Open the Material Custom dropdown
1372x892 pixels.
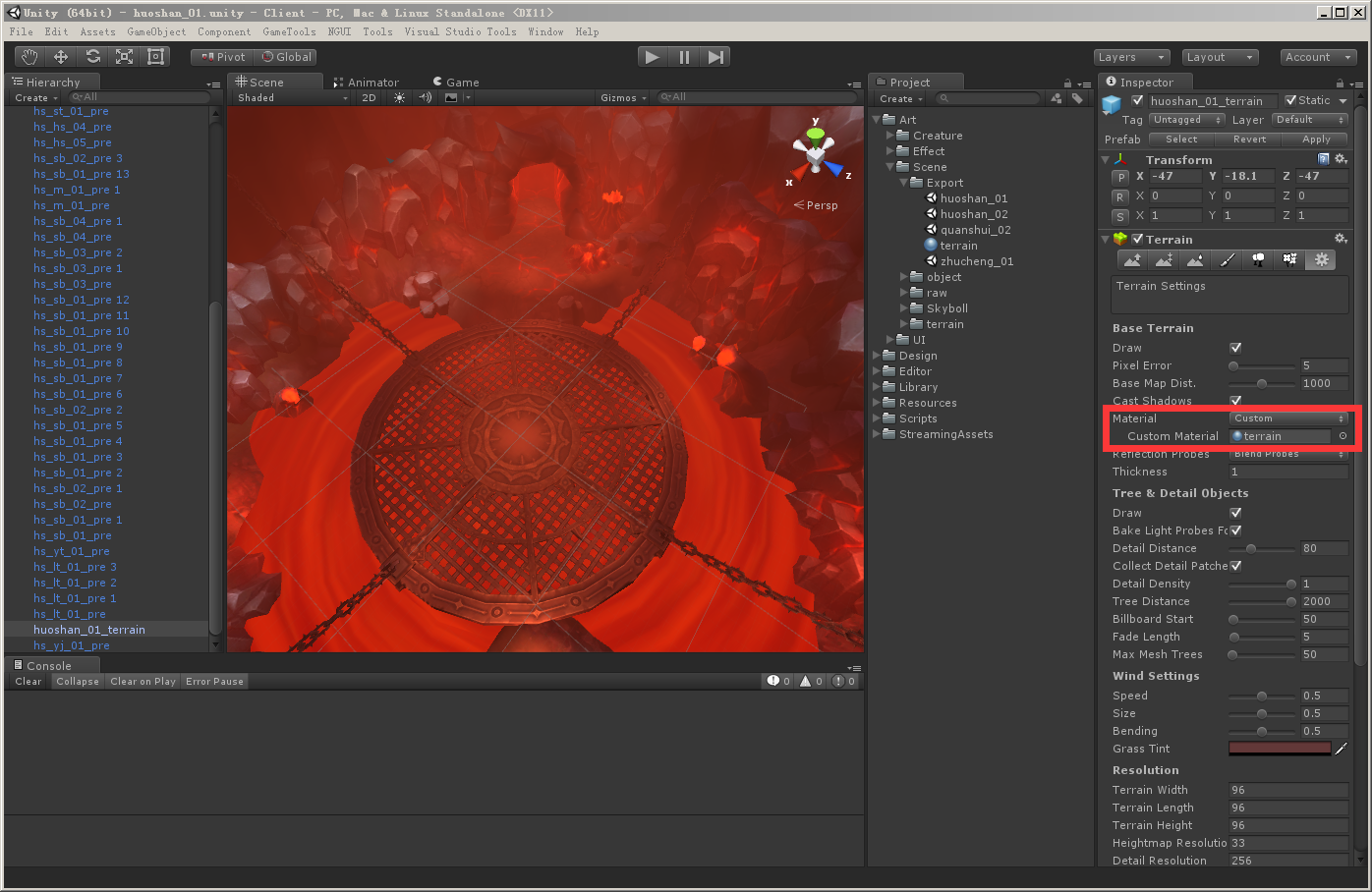tap(1288, 418)
